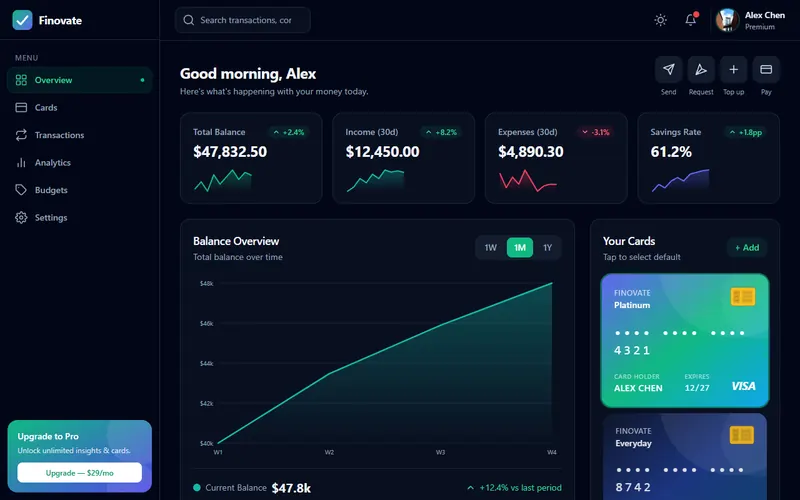Image resolution: width=800 pixels, height=500 pixels.
Task: Select the Finovate Platinum card
Action: (x=685, y=340)
